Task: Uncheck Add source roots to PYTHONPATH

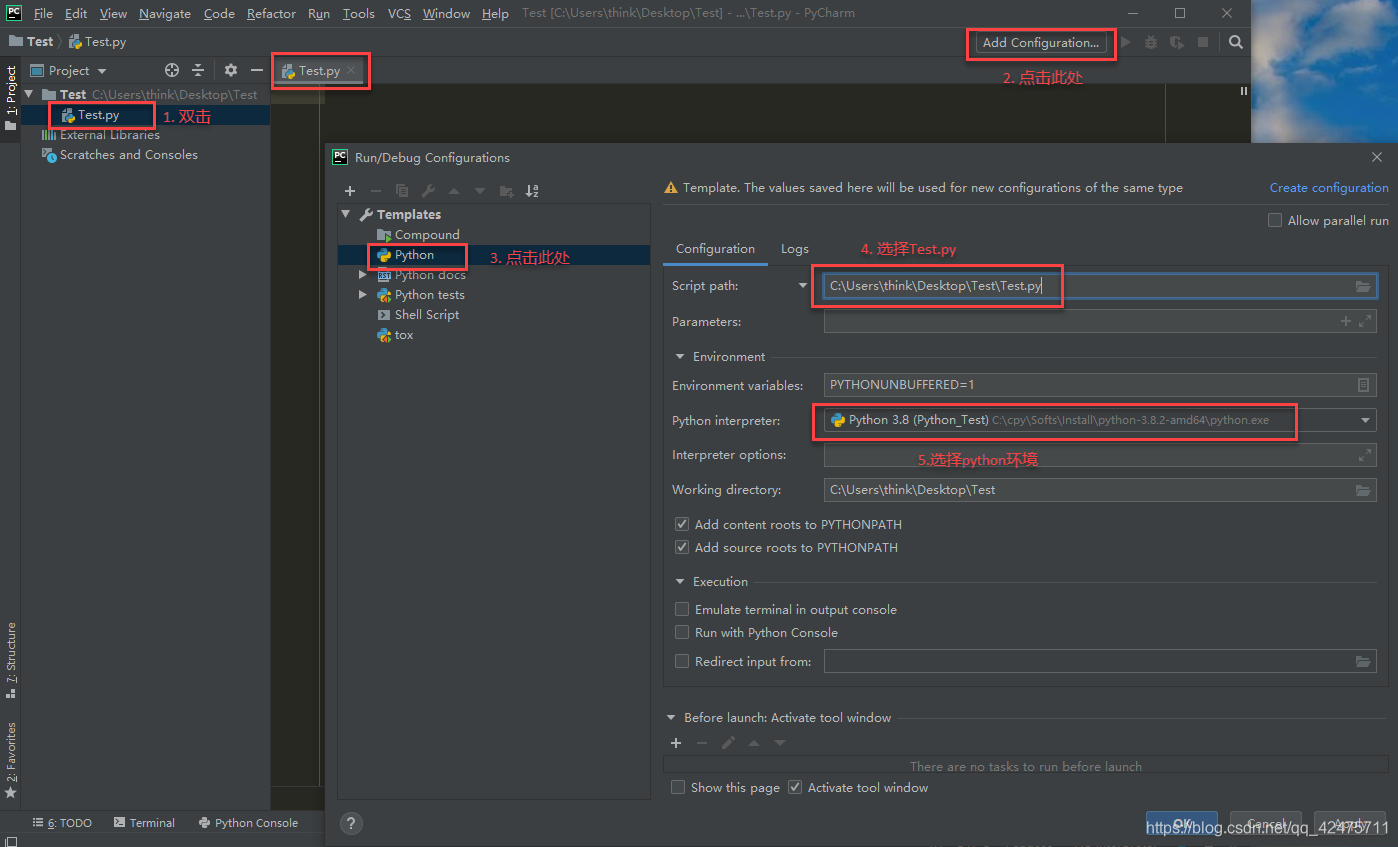Action: point(682,547)
